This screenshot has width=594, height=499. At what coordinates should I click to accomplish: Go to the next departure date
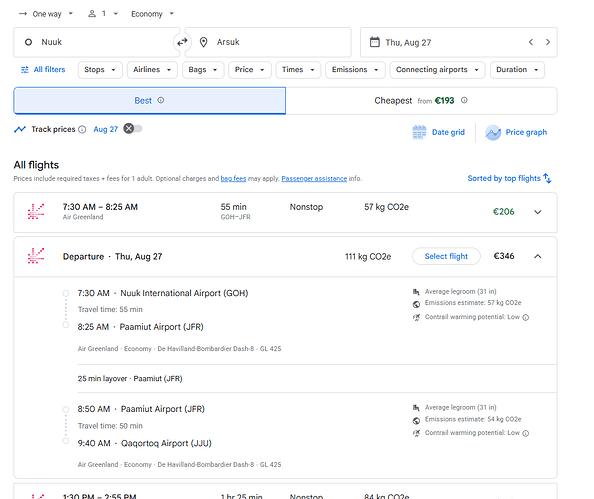click(x=547, y=42)
